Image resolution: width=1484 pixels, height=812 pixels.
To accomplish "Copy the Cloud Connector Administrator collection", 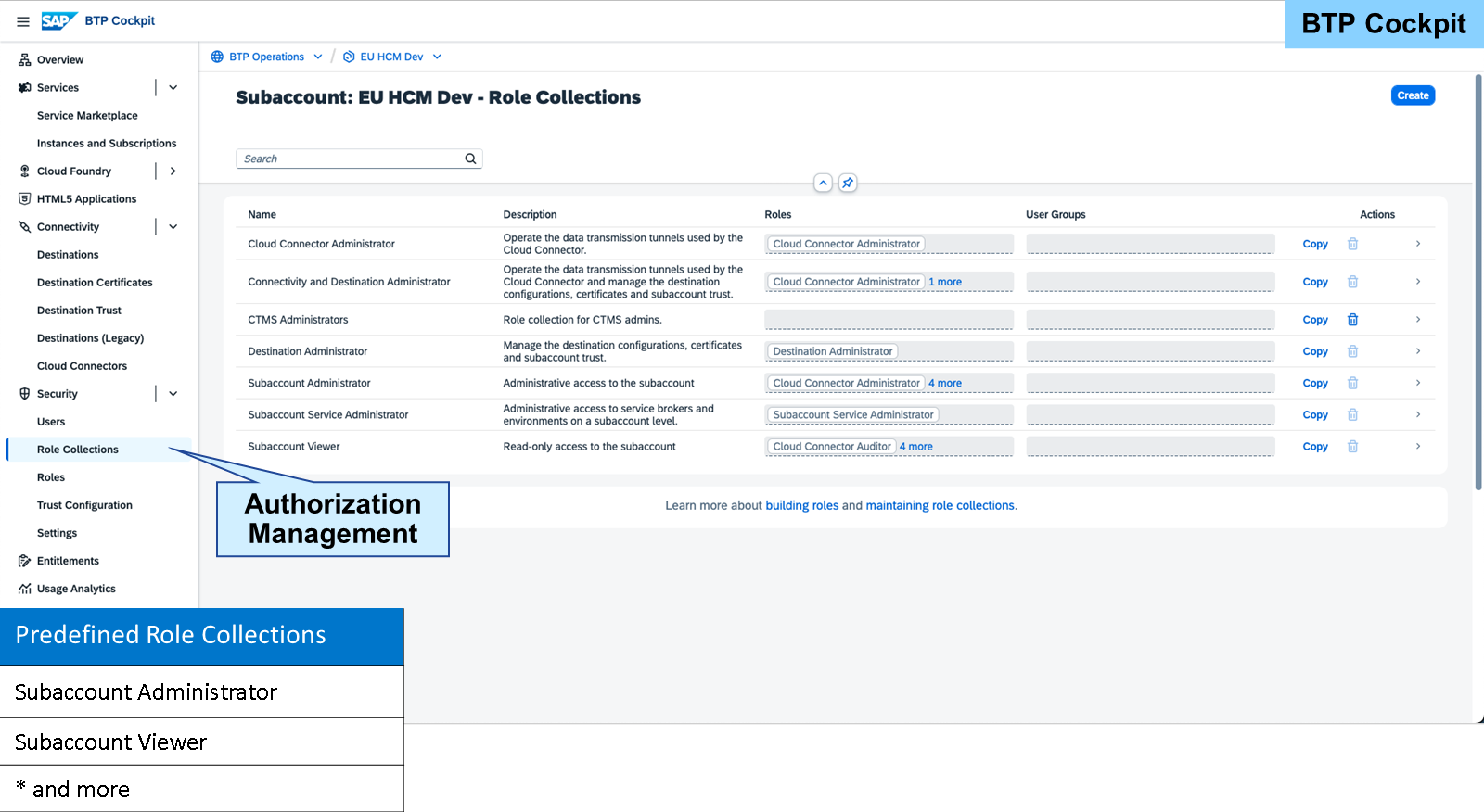I will [x=1315, y=244].
